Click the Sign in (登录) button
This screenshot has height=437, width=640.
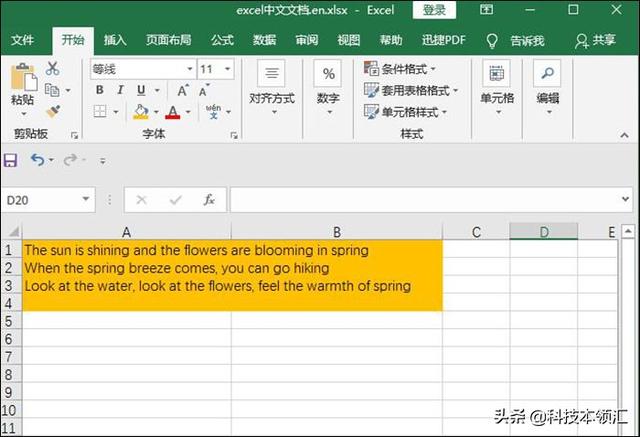pos(434,10)
